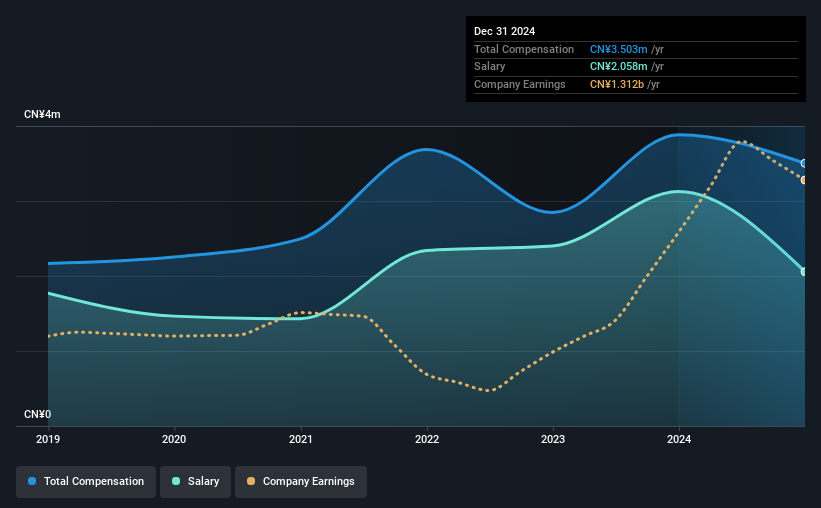Select the 2023 x-axis label
Screen dimensions: 821x508
(553, 439)
